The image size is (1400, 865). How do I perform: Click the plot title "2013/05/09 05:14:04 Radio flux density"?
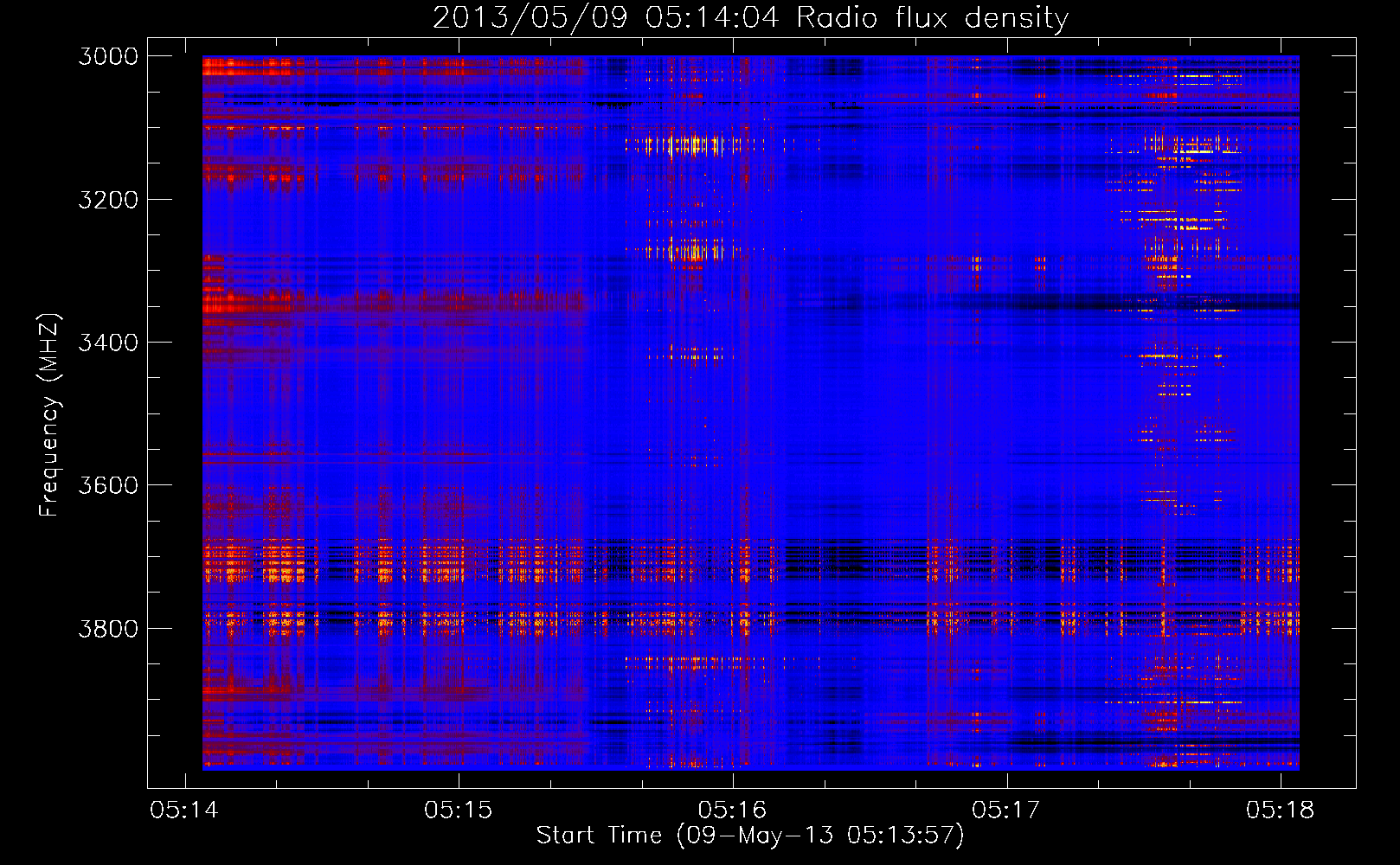coord(750,17)
